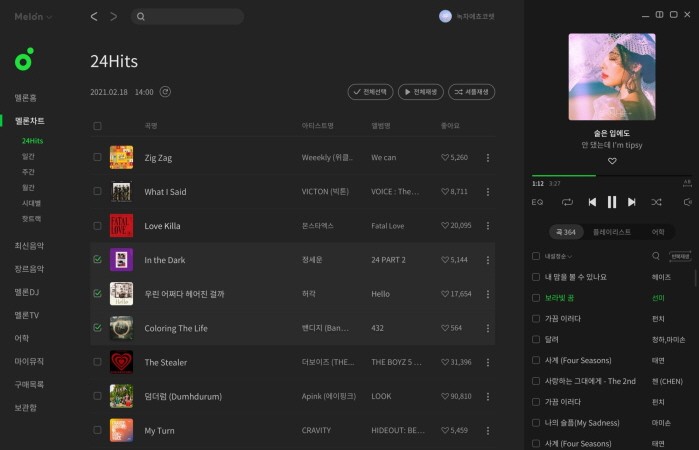Skip to next track
Viewport: 699px width, 450px height.
click(632, 202)
